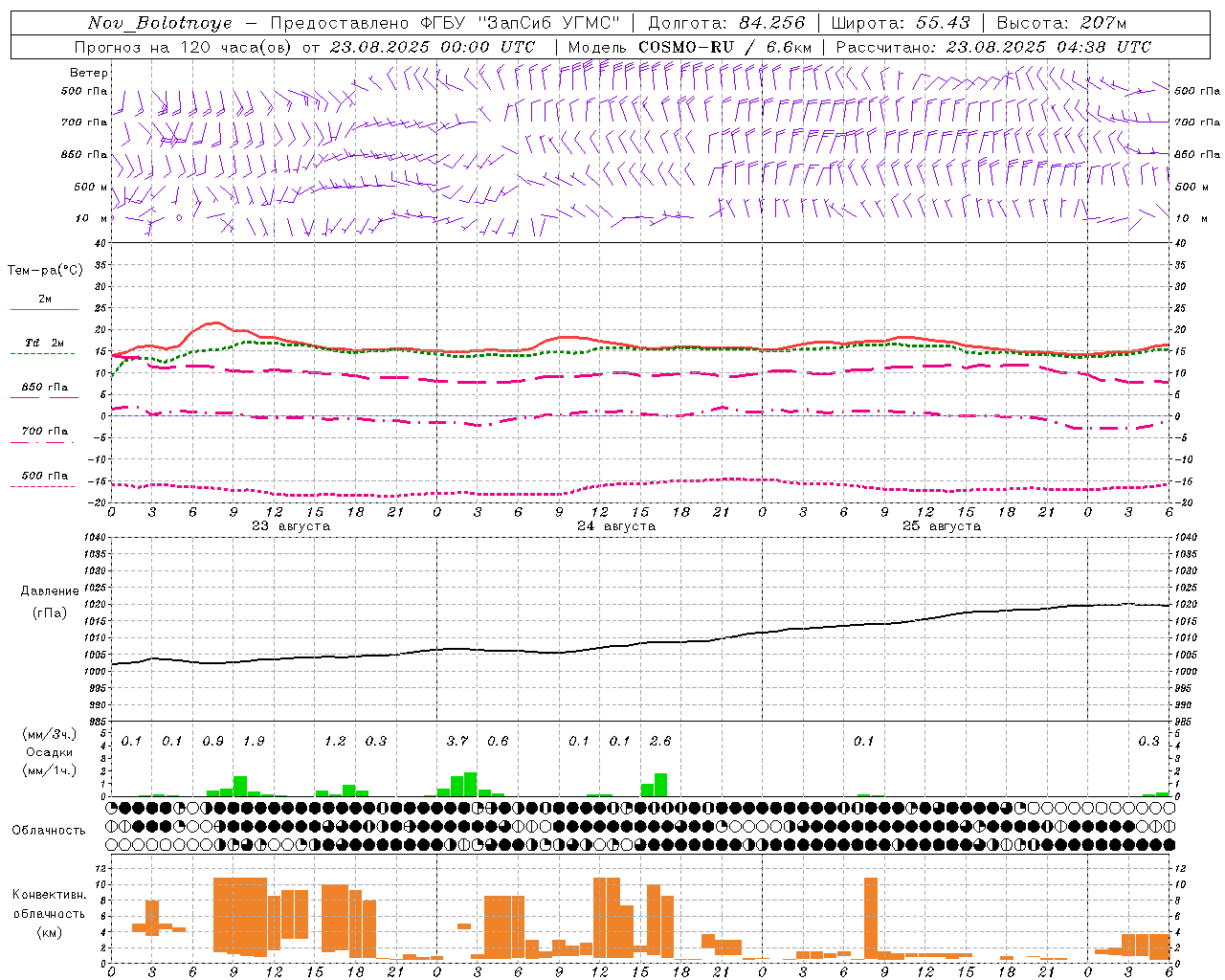Viewport: 1225px width, 980px height.
Task: Select the Конвективн. convective cloud label
Action: 49,895
